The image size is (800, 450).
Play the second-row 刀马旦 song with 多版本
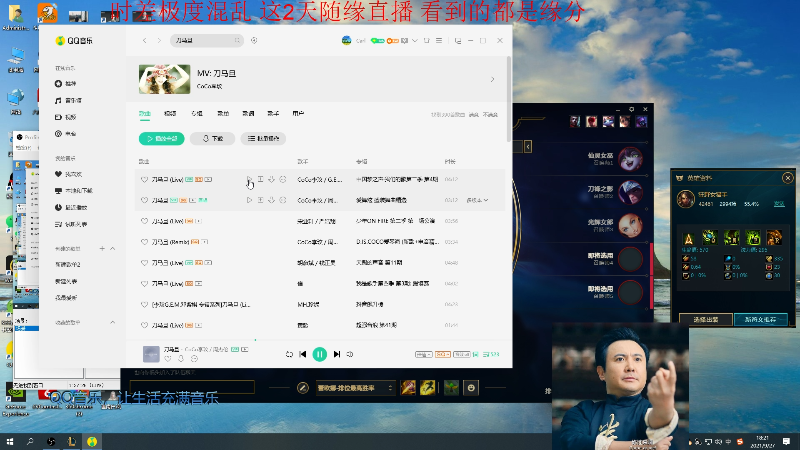(x=249, y=200)
